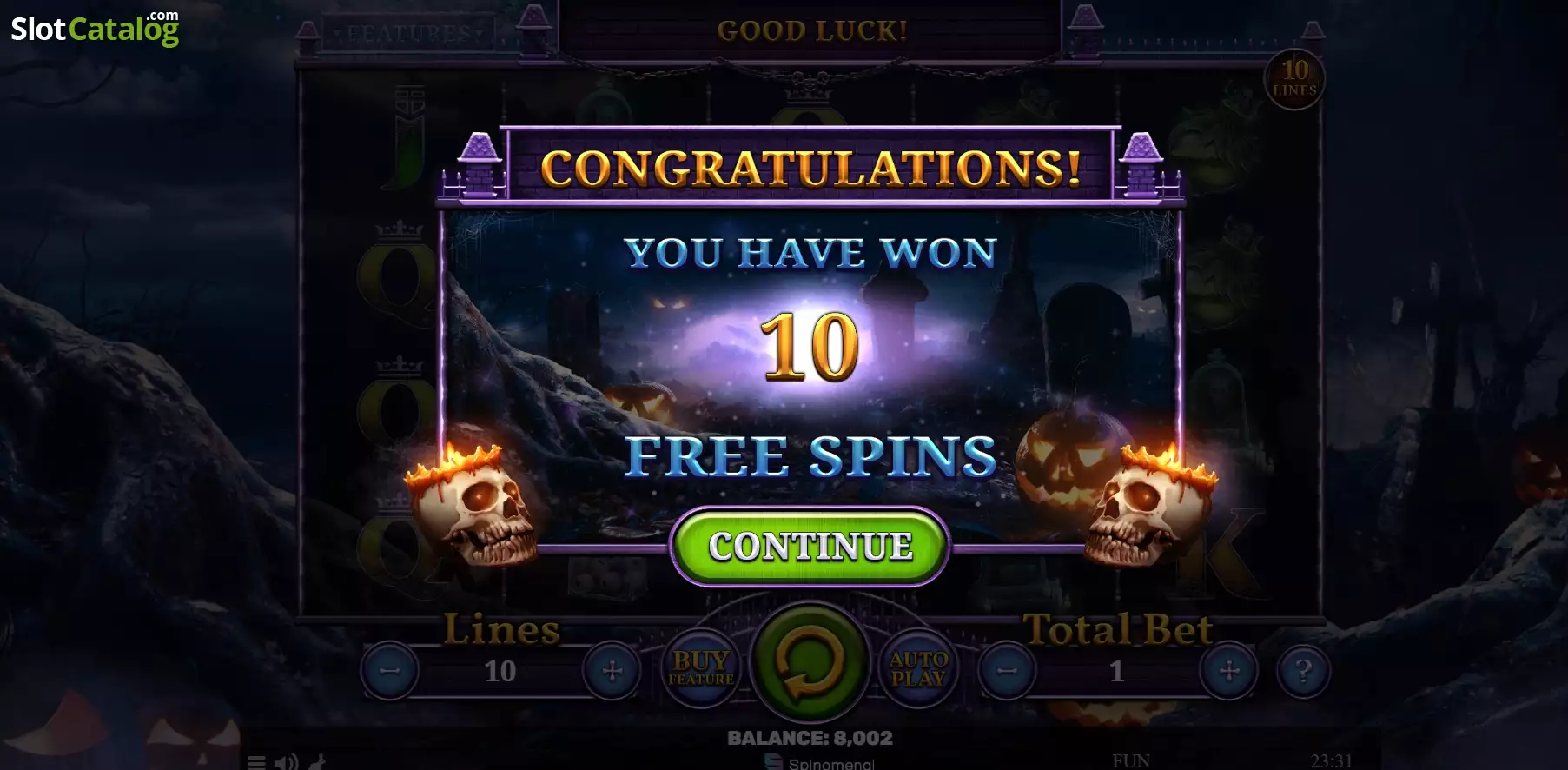Click the green Continue button

[810, 547]
